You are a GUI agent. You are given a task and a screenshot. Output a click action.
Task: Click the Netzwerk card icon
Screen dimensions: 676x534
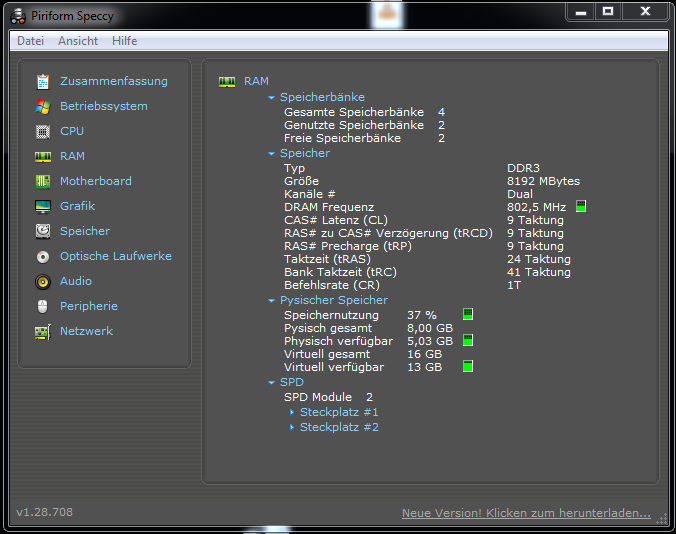point(43,332)
